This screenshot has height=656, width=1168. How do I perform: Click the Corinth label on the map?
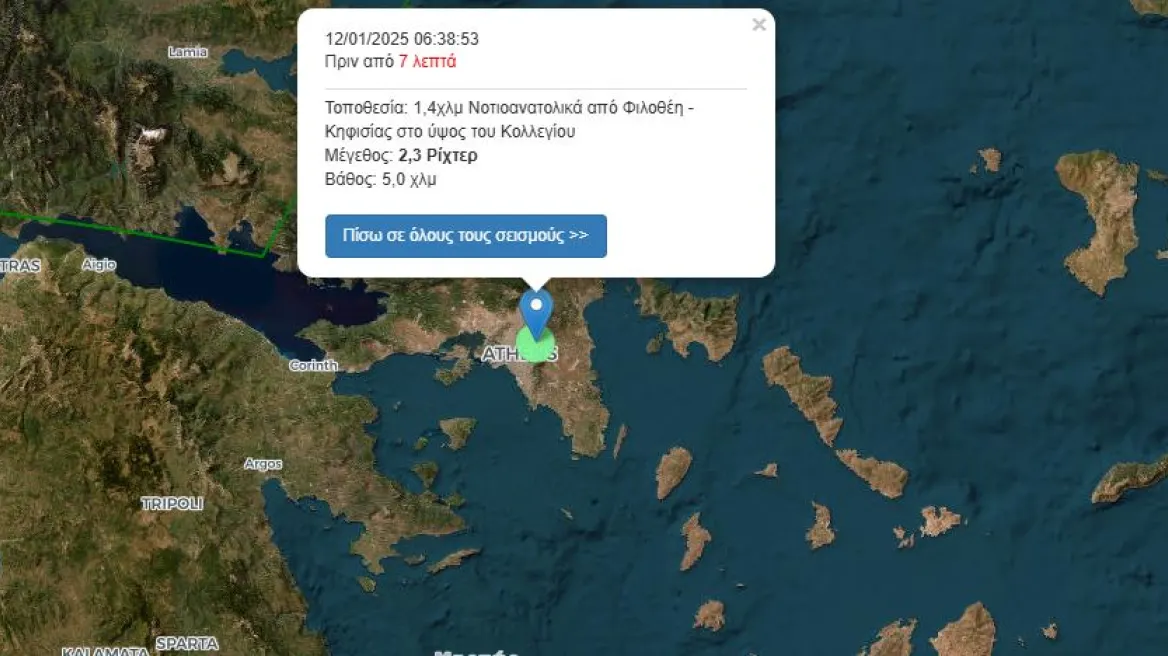tap(313, 365)
